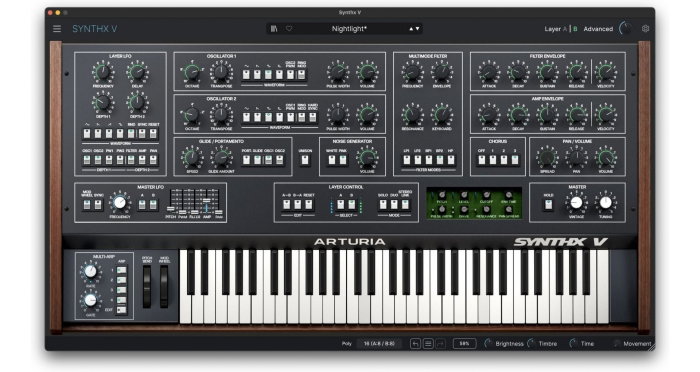Screen dimensions: 700x372
Task: Select Solo mode in Layer Control
Action: pyautogui.click(x=383, y=205)
